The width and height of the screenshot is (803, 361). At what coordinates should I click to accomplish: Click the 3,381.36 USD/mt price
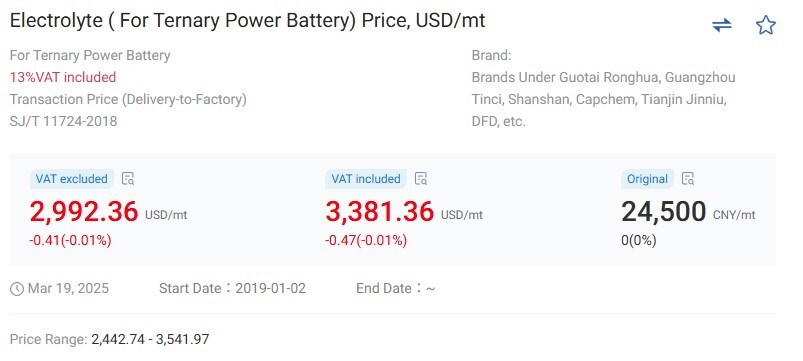coord(404,211)
